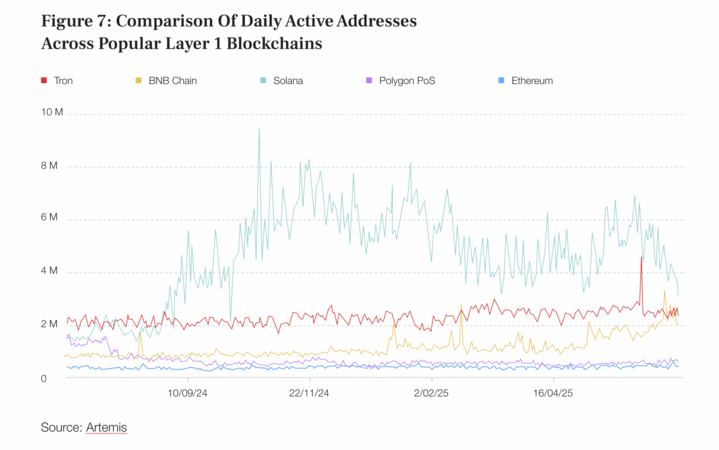719x450 pixels.
Task: Click the teal Solana legend swatch
Action: (263, 80)
